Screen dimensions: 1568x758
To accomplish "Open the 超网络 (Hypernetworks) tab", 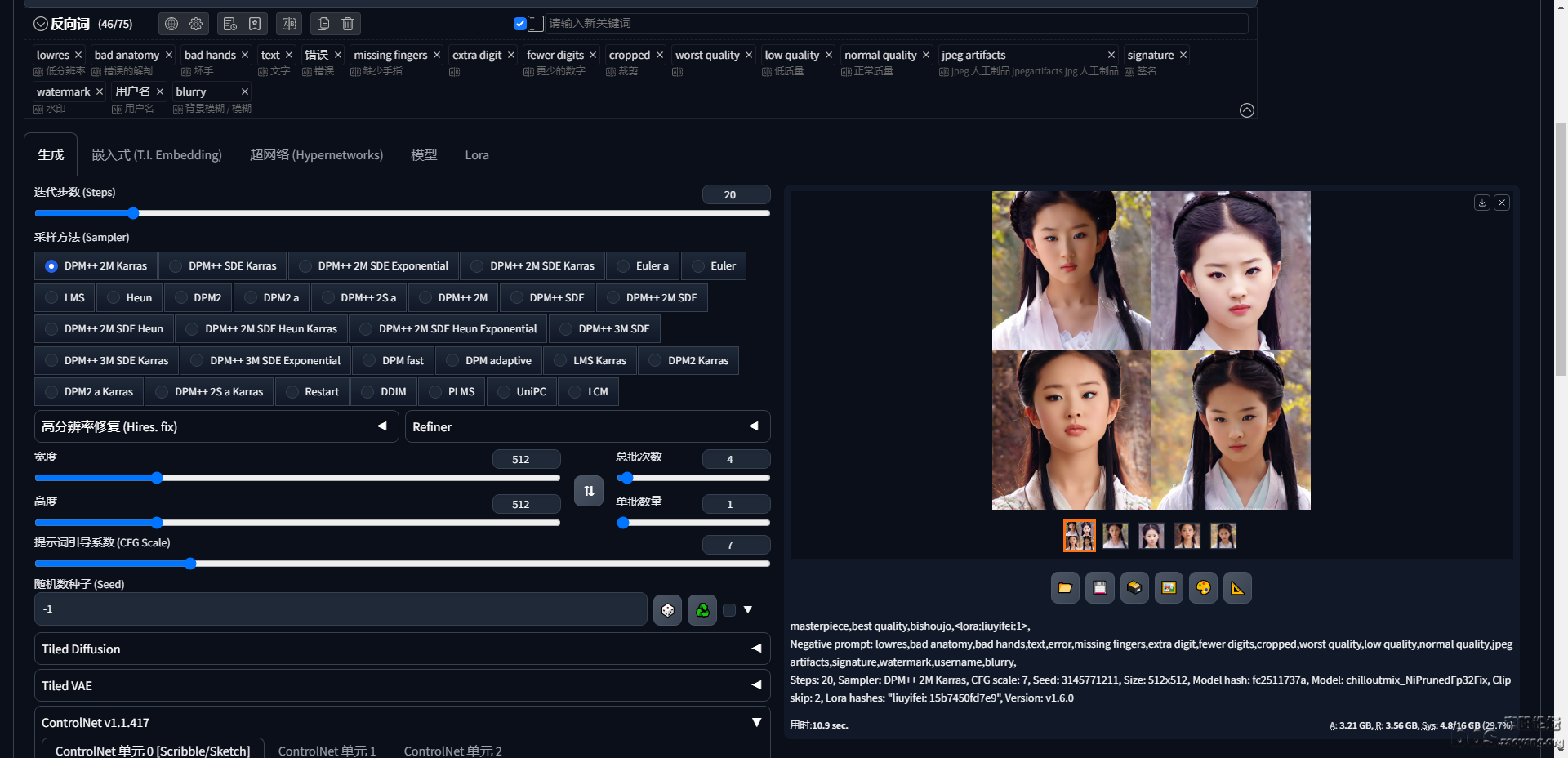I will 316,154.
